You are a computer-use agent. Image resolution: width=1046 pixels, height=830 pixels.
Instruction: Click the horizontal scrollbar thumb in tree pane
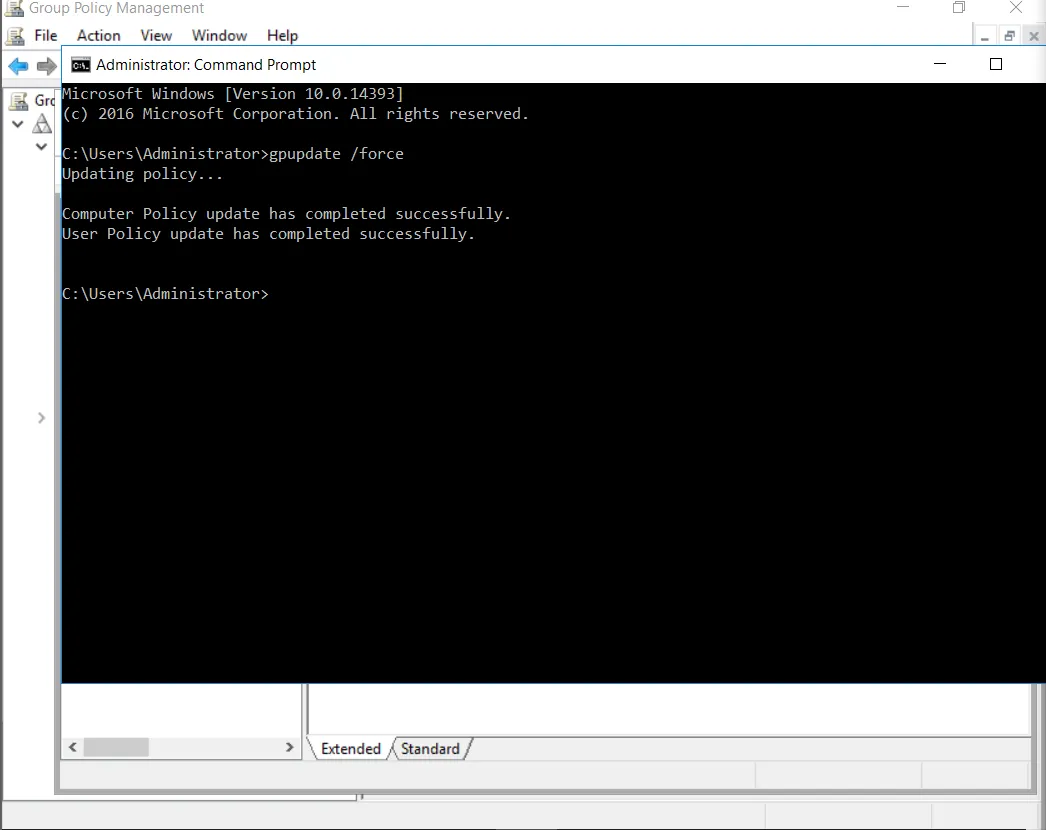[x=116, y=747]
